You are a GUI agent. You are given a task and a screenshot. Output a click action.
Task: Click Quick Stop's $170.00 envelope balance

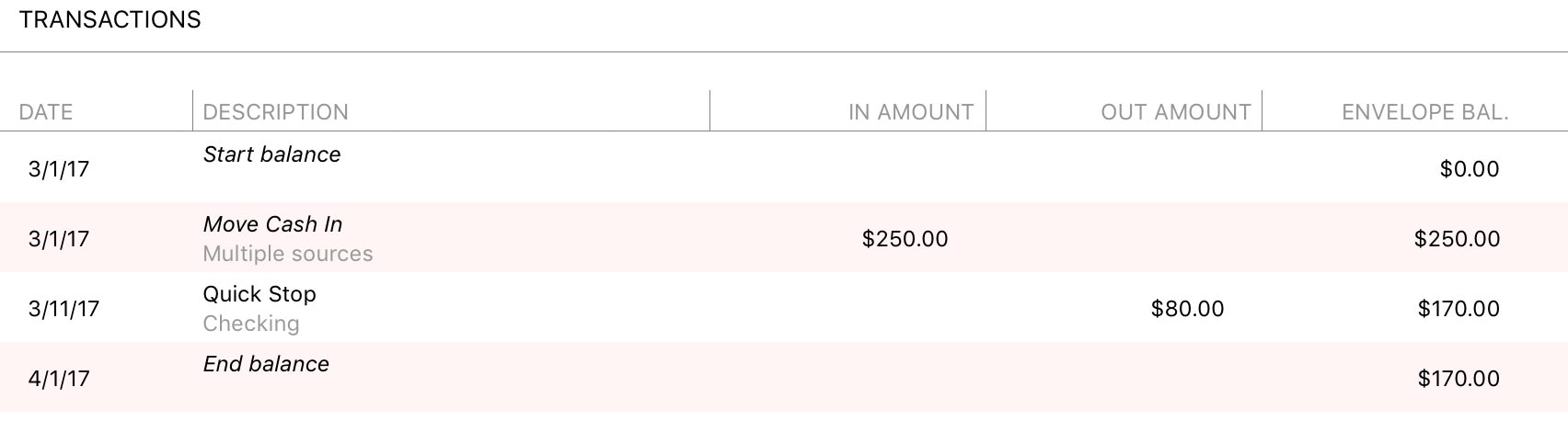point(1458,309)
